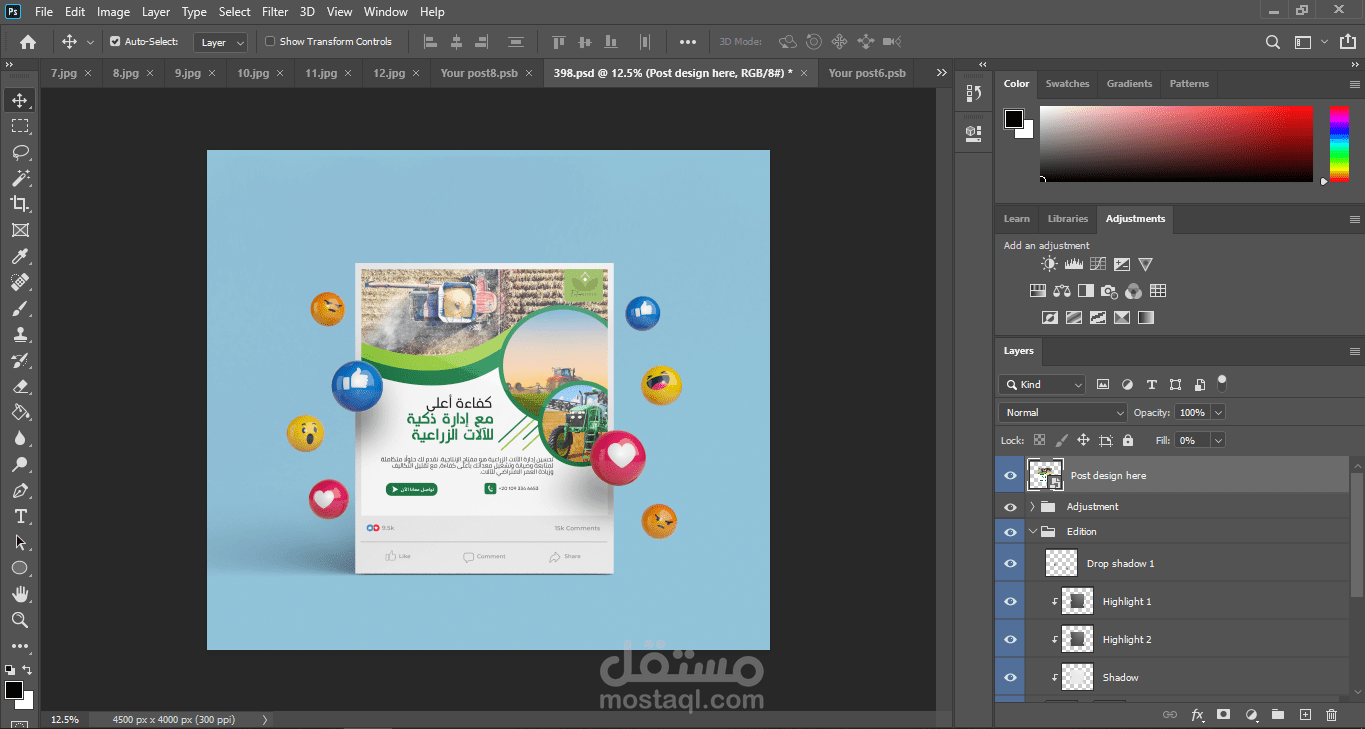The width and height of the screenshot is (1365, 729).
Task: Select the Eyedropper tool
Action: (x=20, y=256)
